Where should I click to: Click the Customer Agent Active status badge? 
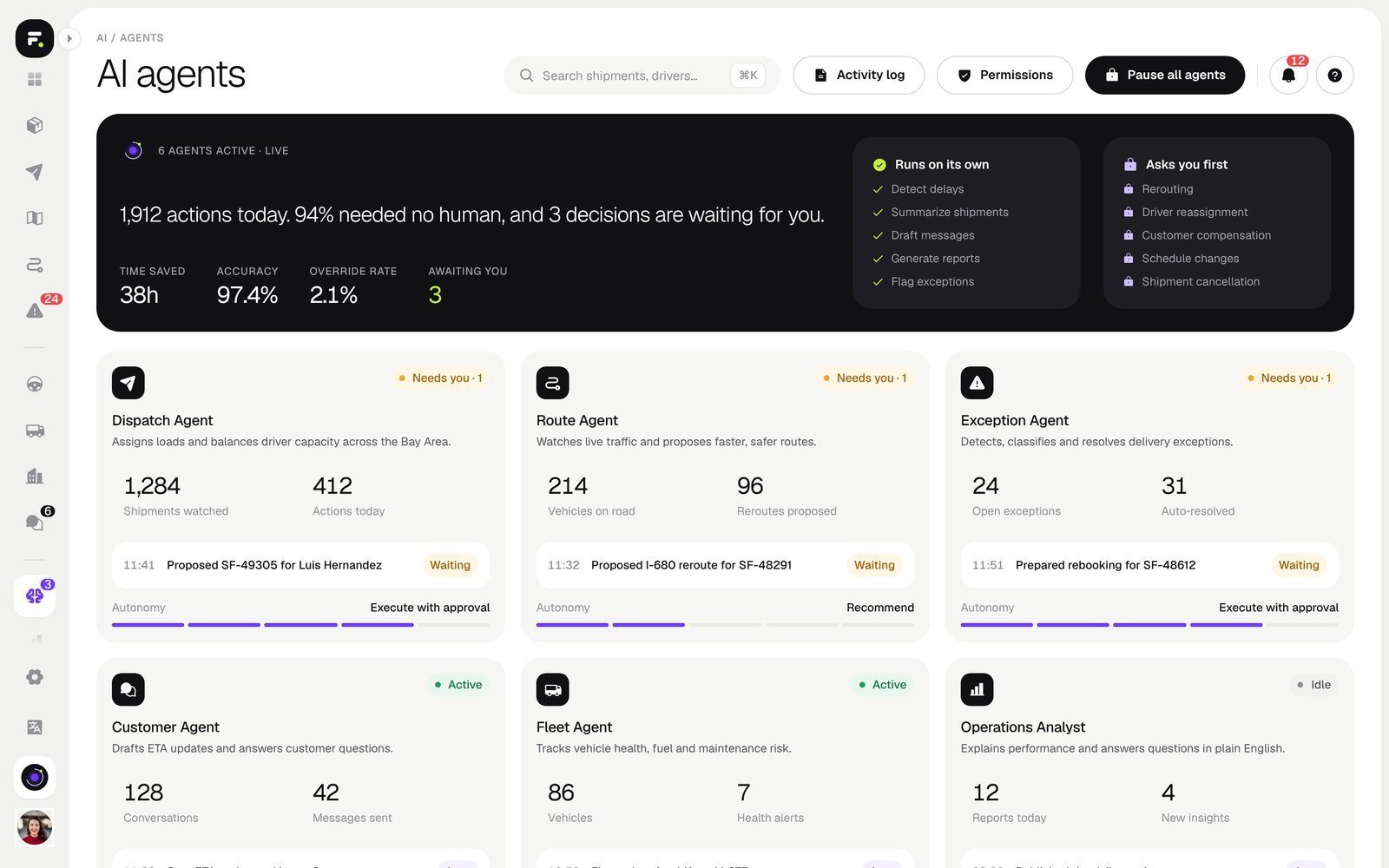tap(458, 685)
